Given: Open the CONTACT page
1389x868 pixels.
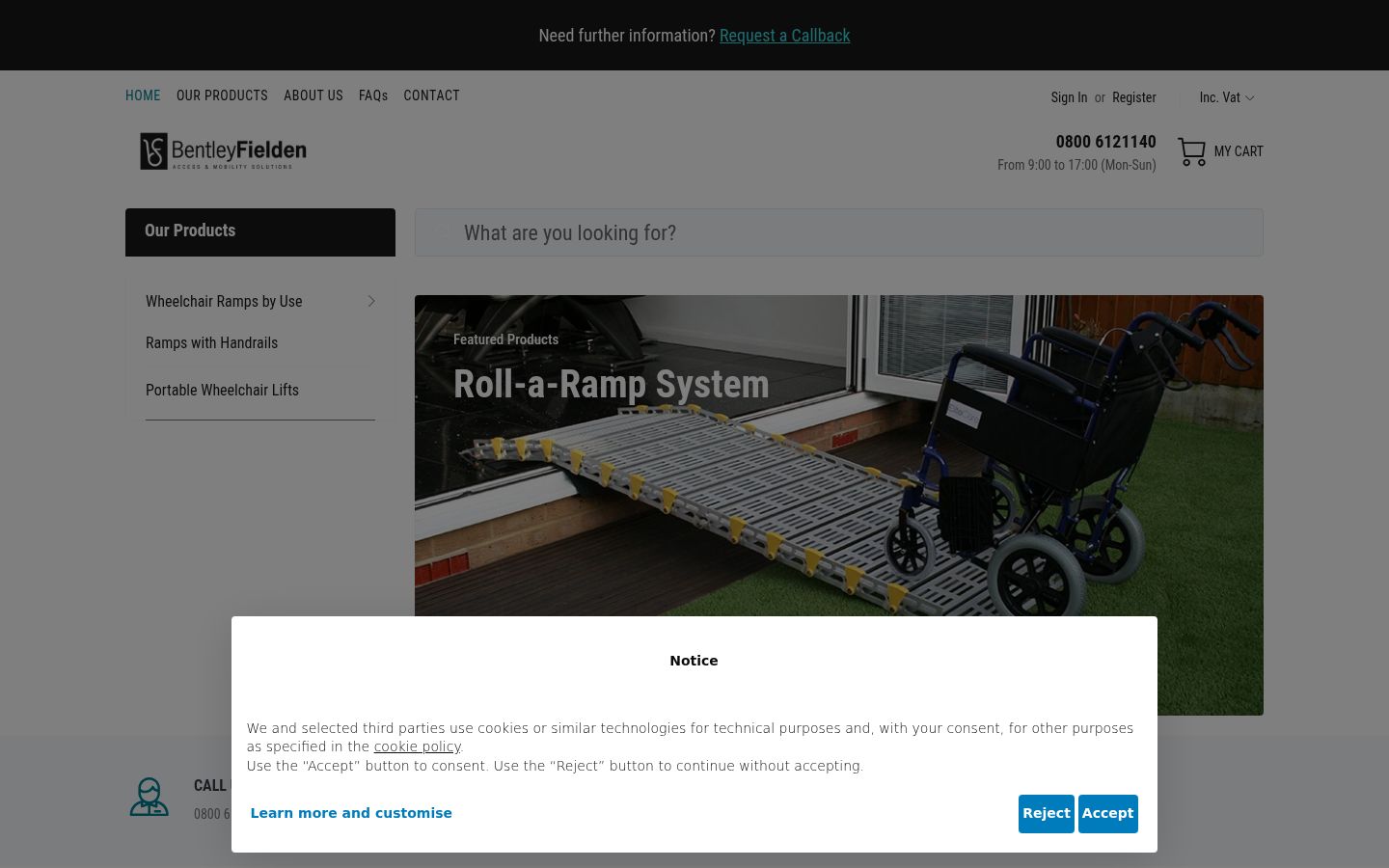Looking at the screenshot, I should [431, 95].
